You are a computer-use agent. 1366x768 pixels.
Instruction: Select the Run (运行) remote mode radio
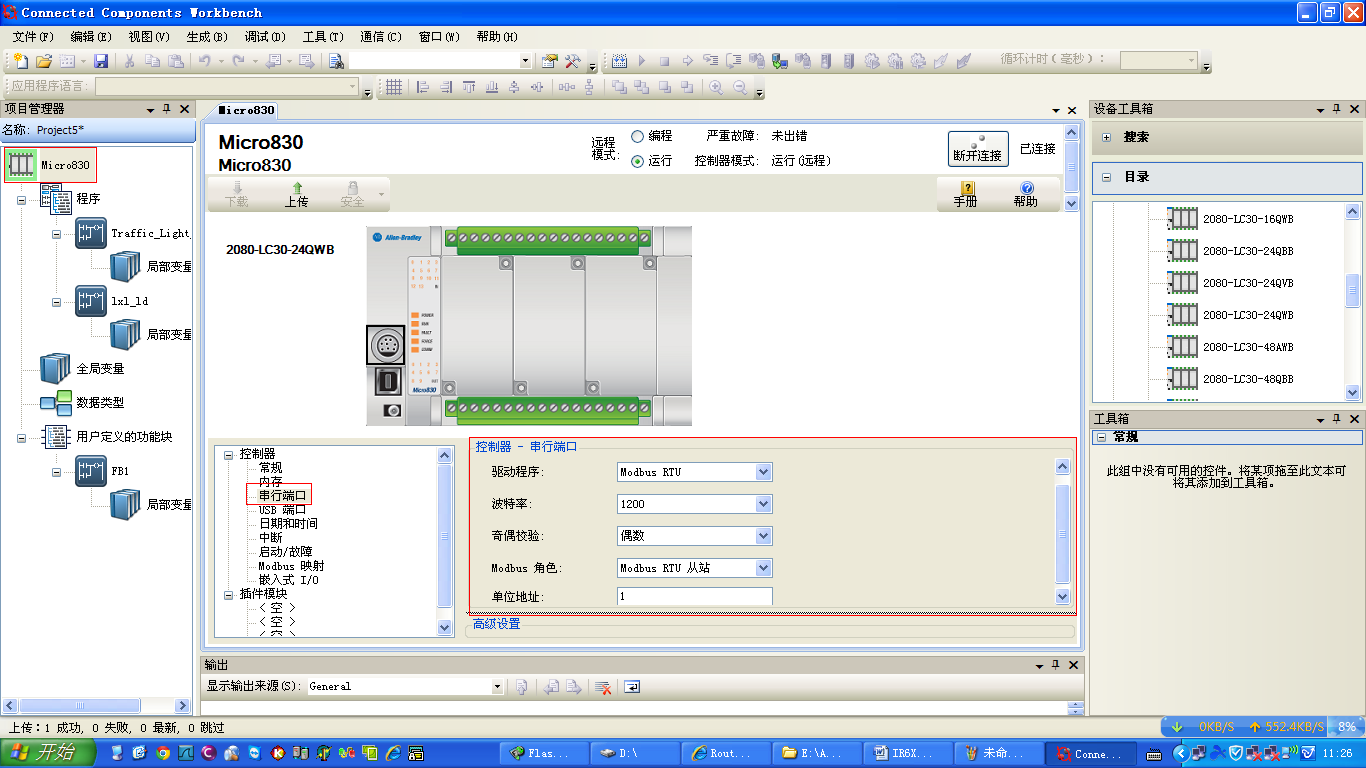637,161
